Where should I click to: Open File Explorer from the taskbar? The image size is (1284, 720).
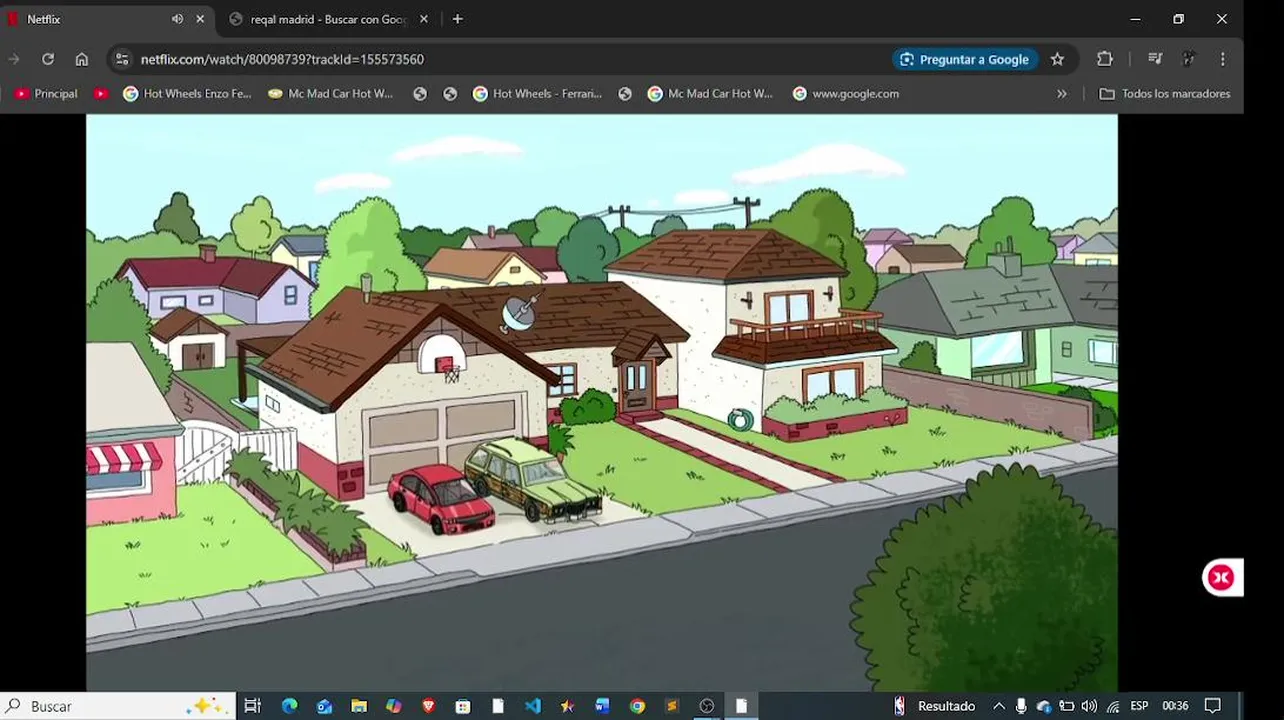[x=359, y=706]
